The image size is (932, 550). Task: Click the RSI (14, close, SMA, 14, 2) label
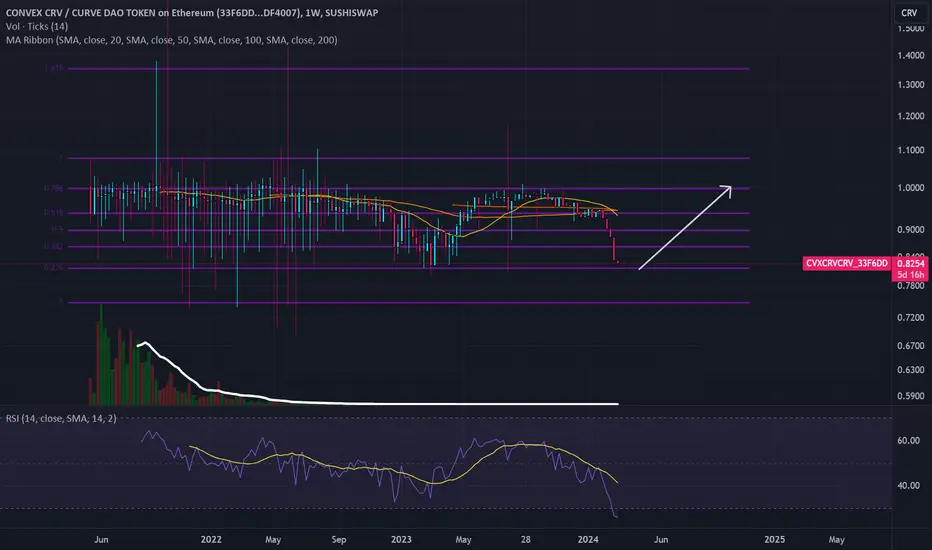point(61,419)
